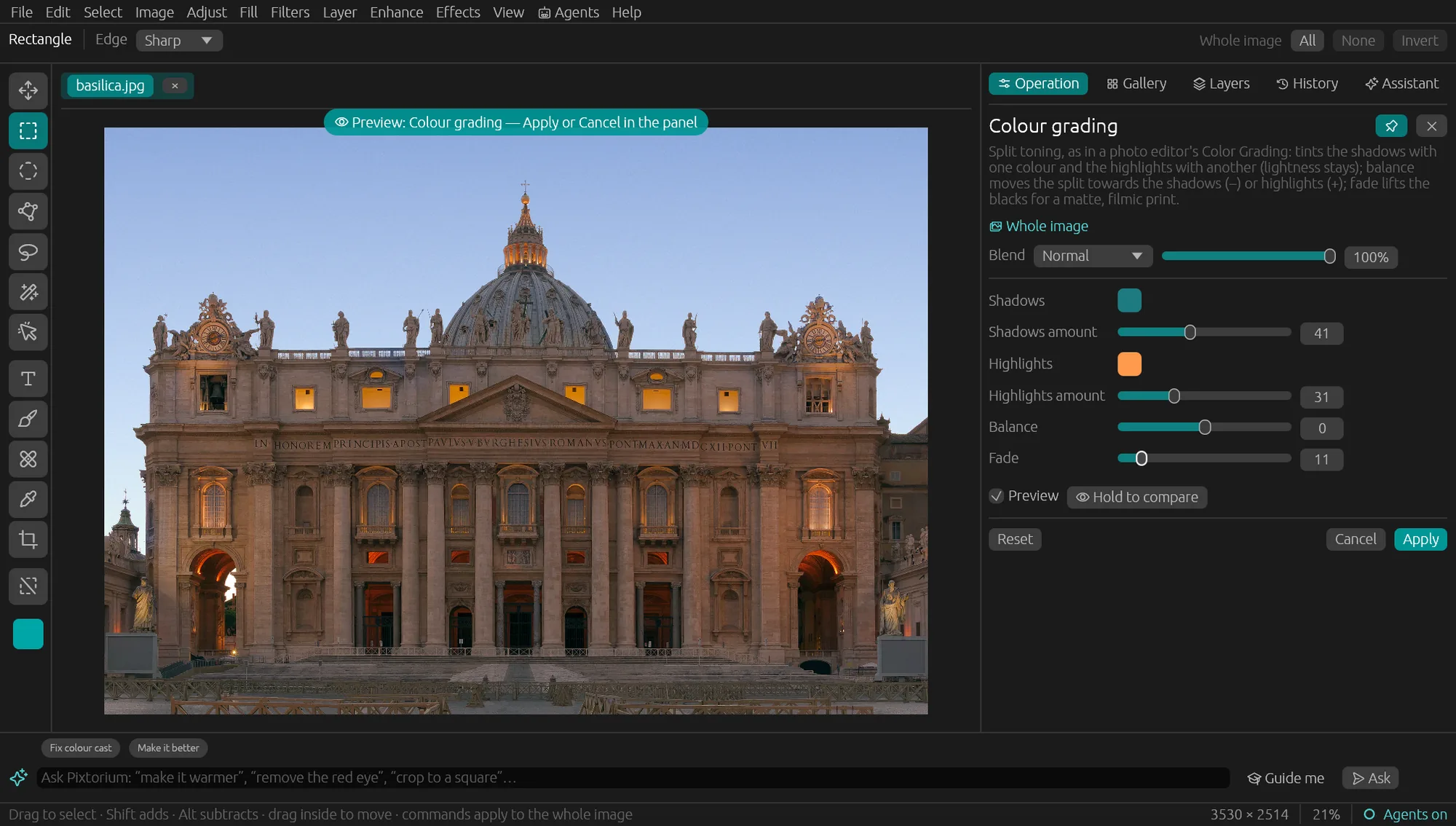Click the Fix colour cast suggestion

81,748
